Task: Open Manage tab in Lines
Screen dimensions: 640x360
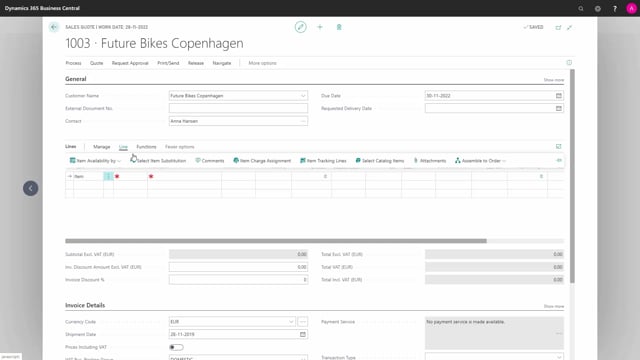Action: point(102,147)
